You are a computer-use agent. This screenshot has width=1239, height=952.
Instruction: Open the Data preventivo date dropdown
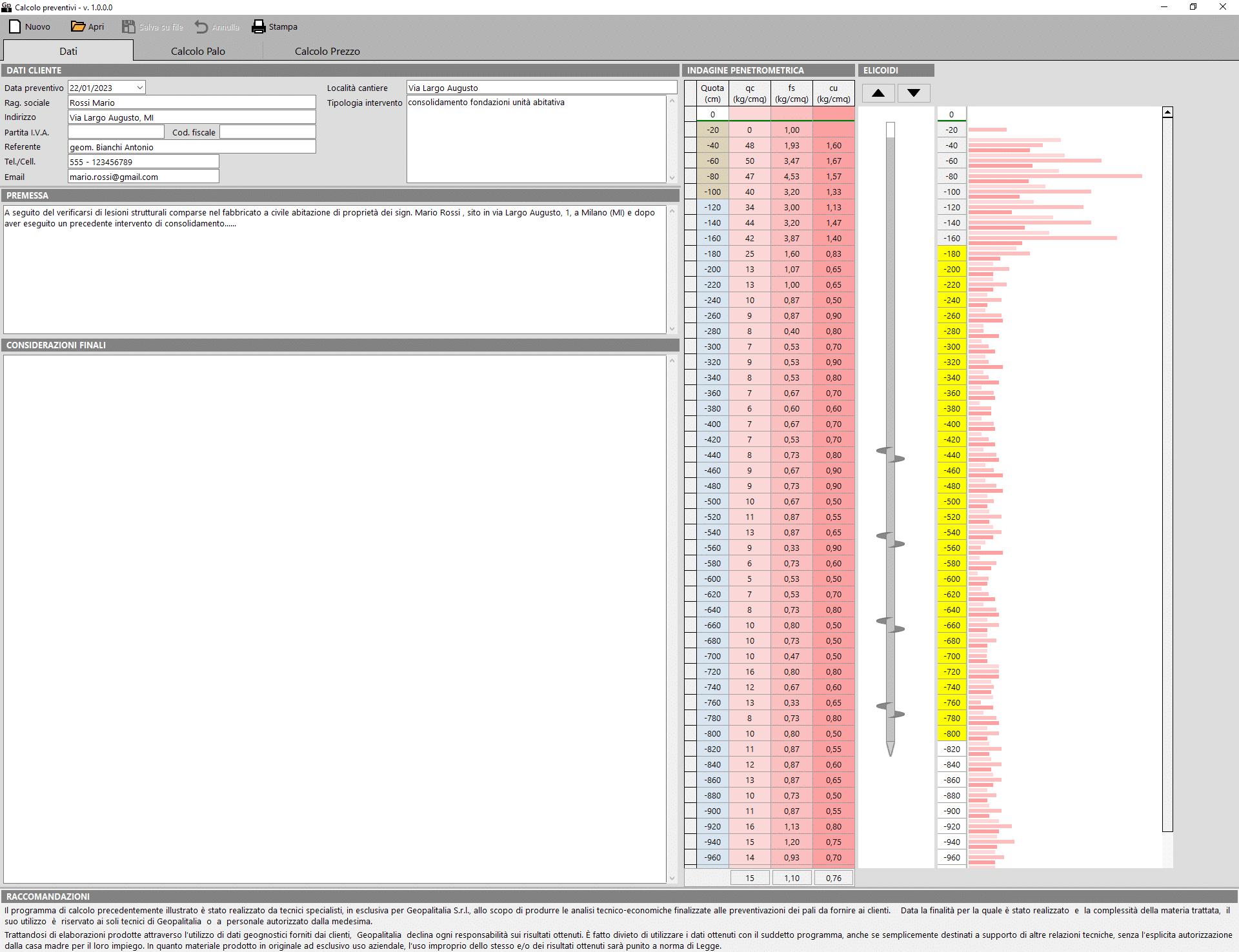(x=139, y=88)
